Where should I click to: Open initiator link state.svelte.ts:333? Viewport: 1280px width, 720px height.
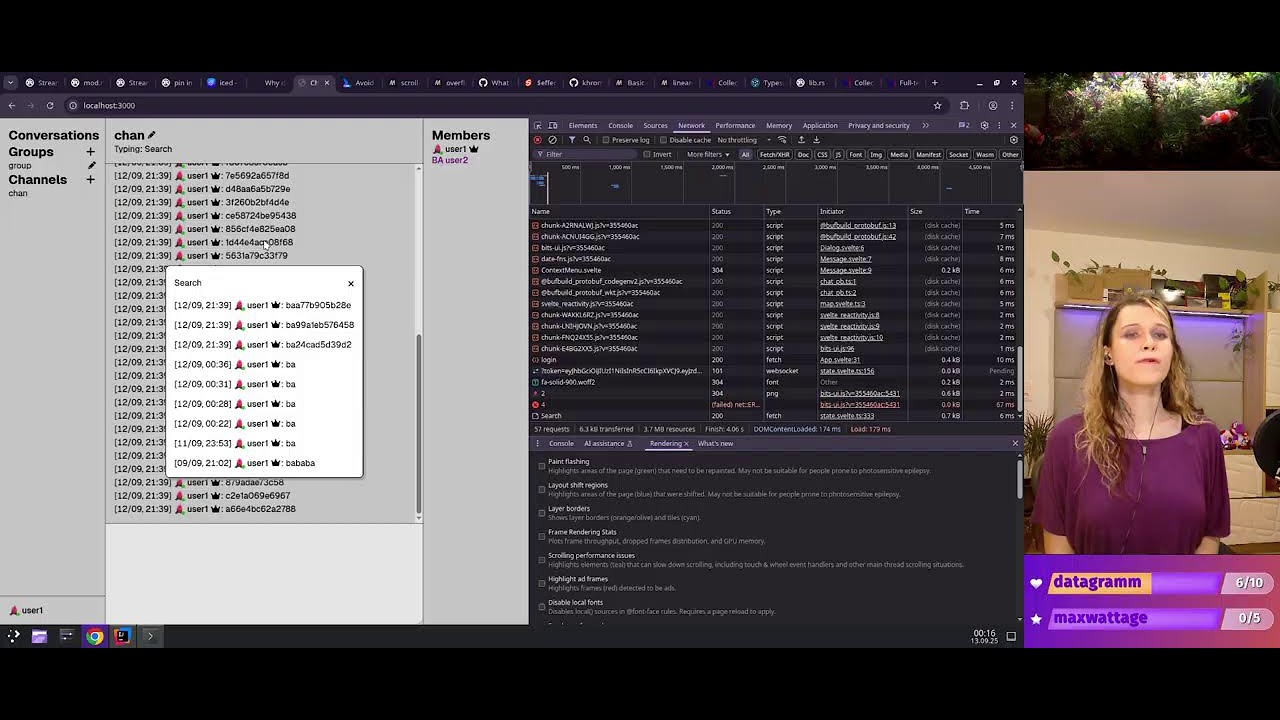tap(847, 416)
